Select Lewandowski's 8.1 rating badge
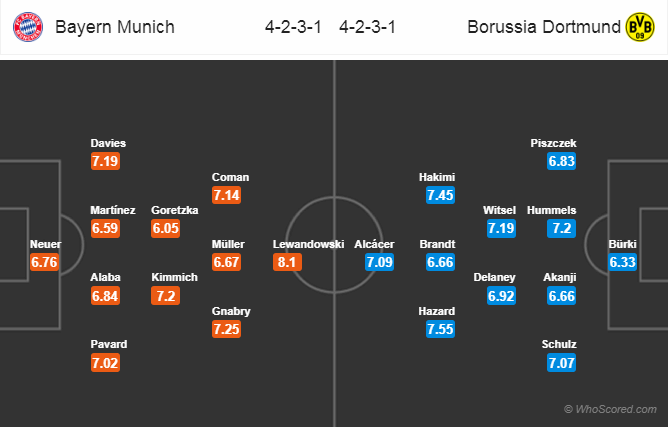 (288, 262)
